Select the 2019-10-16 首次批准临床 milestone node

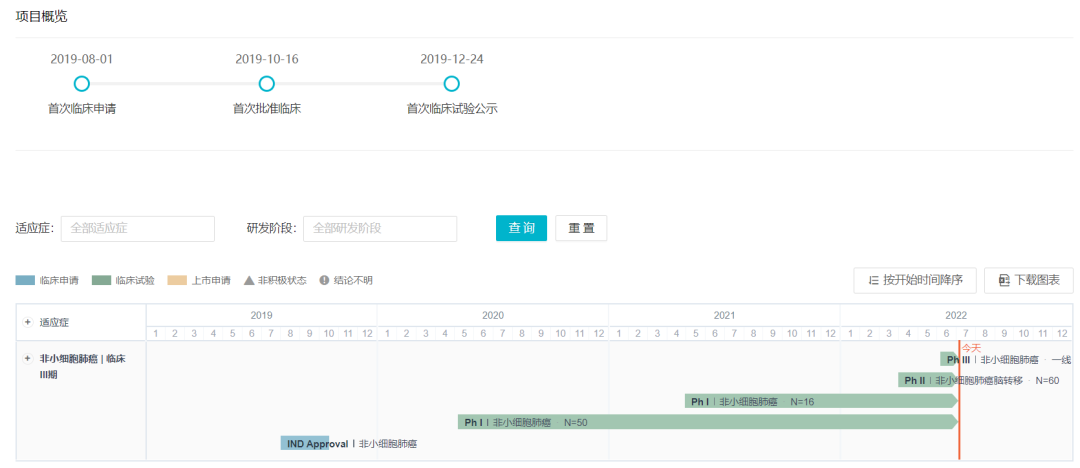(x=267, y=84)
